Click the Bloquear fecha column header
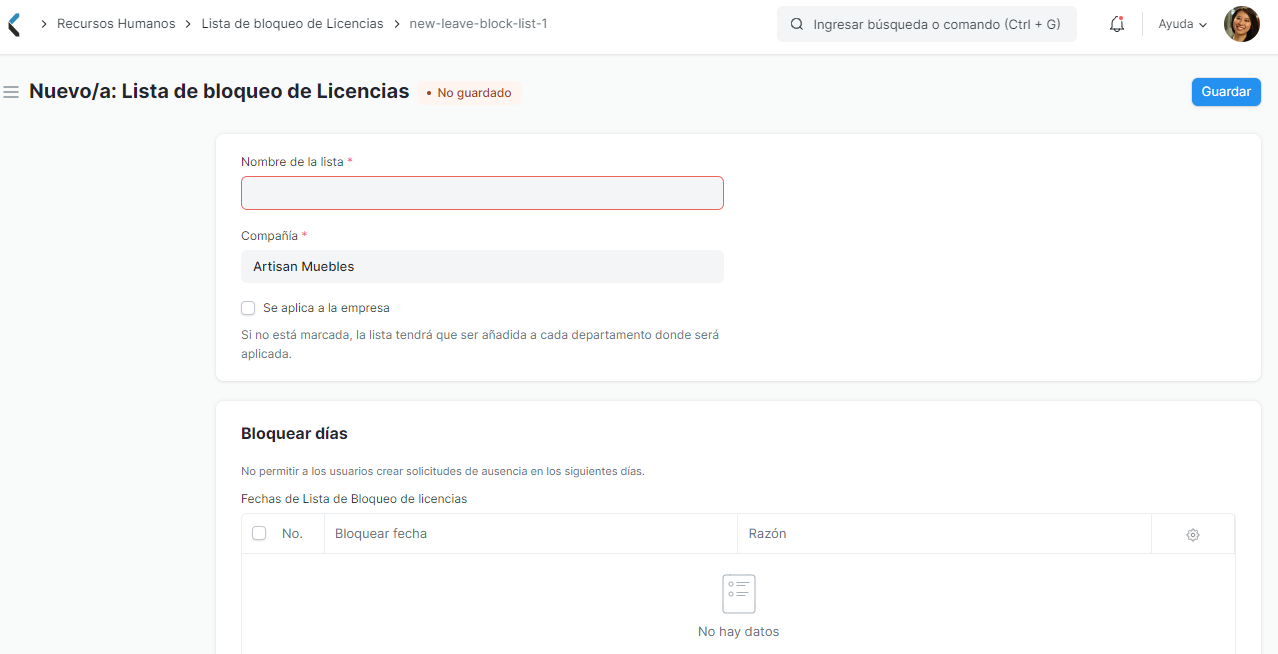The image size is (1278, 654). pos(381,533)
